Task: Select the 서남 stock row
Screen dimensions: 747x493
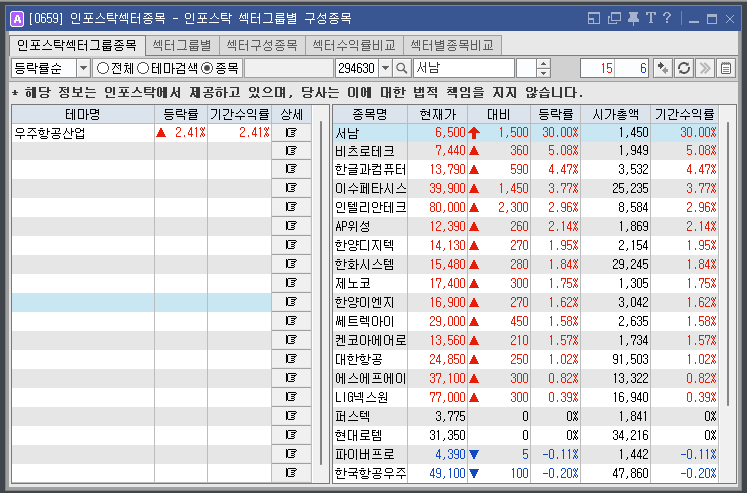Action: coord(525,132)
